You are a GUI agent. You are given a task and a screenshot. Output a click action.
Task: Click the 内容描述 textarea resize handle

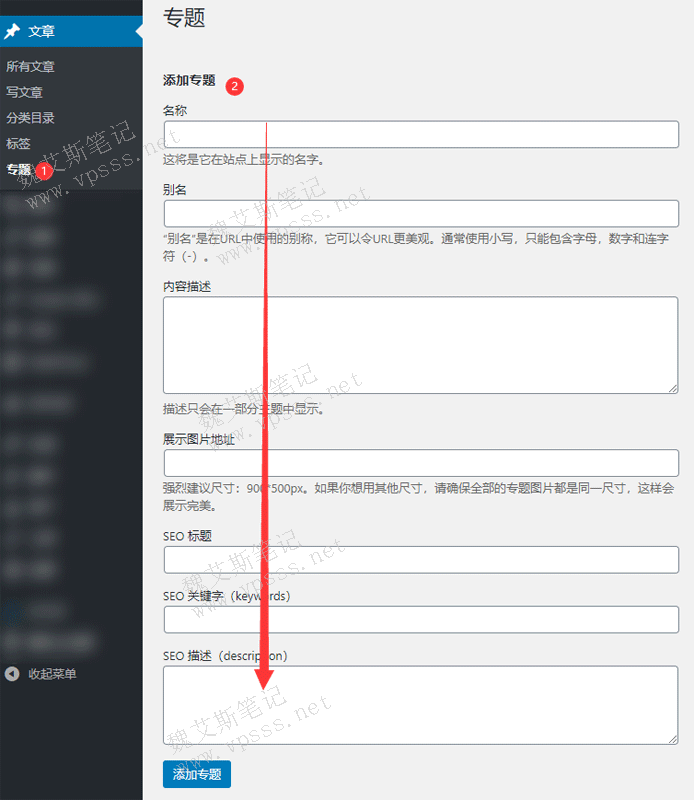tap(672, 387)
